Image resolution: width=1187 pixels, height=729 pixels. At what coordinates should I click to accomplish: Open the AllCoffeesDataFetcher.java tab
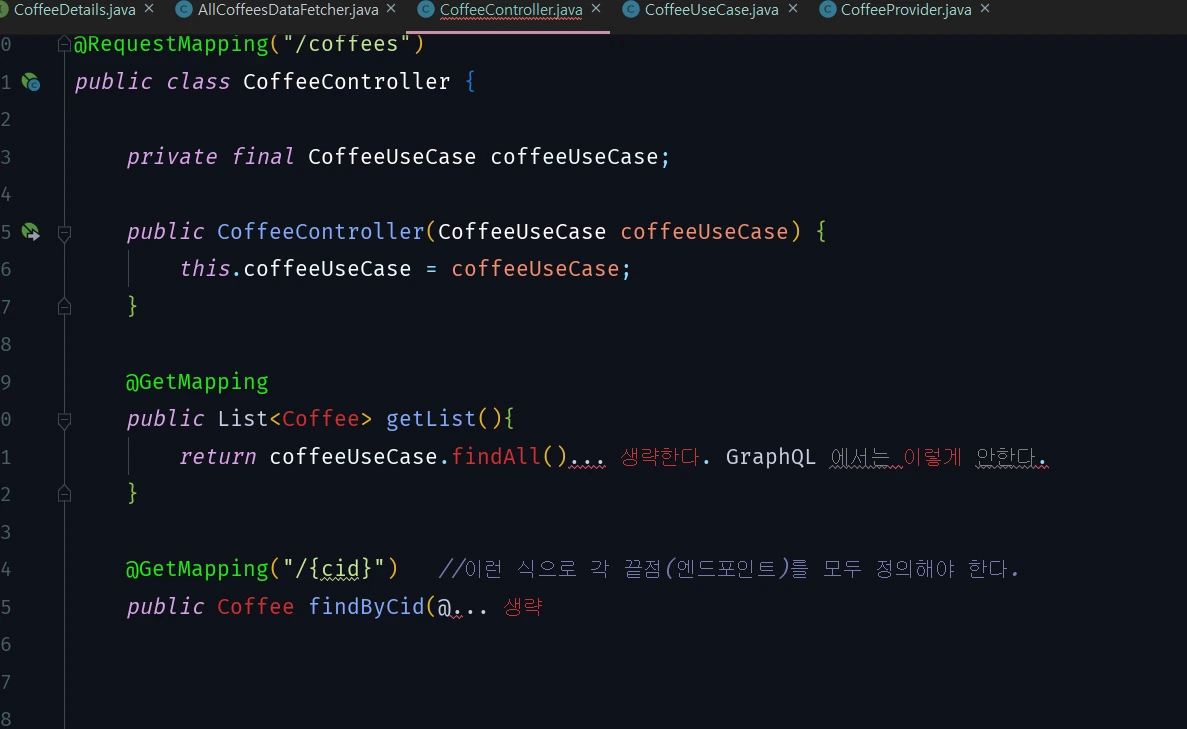pos(288,10)
